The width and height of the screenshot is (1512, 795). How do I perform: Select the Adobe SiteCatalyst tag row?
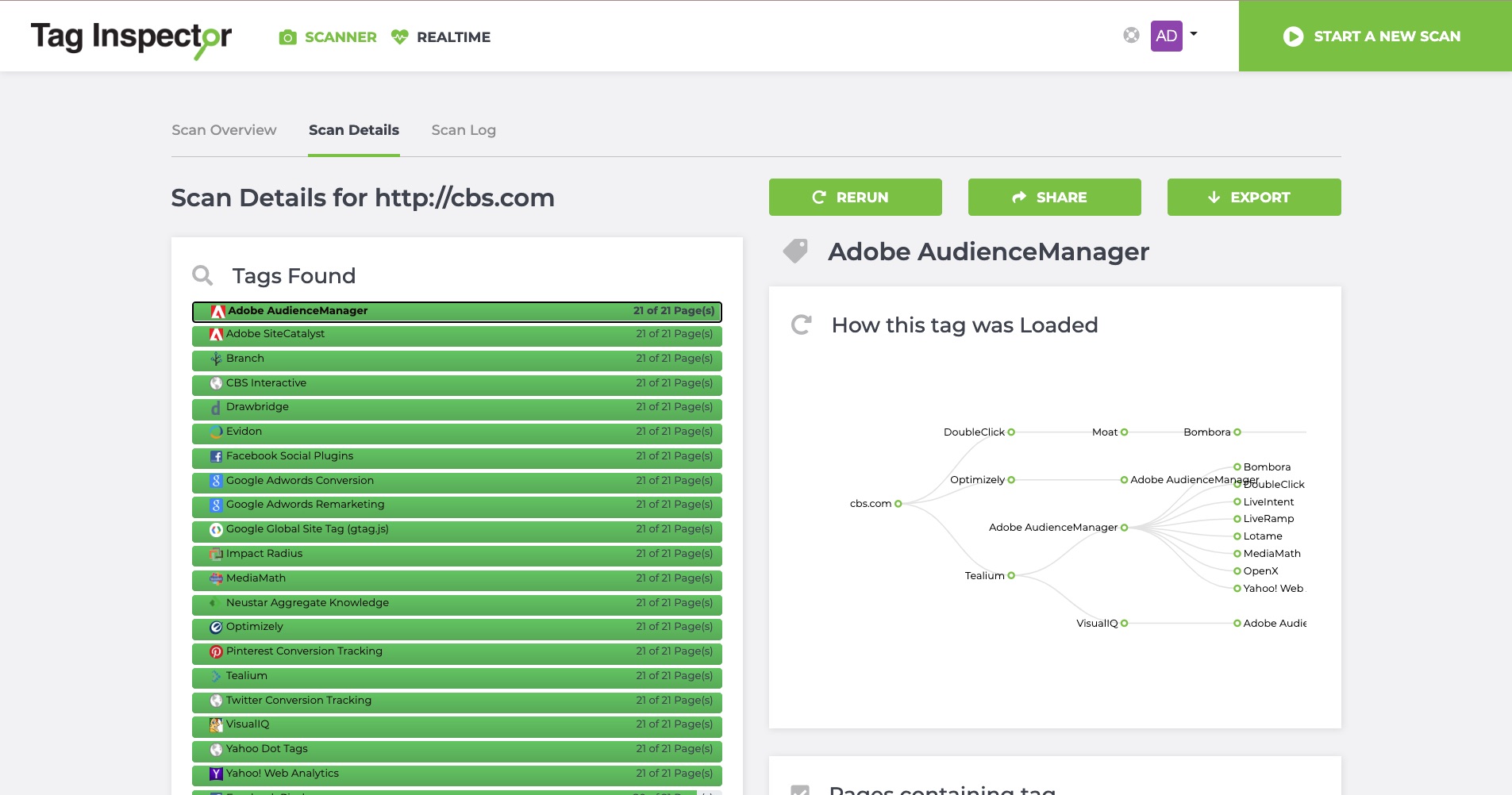(x=457, y=335)
